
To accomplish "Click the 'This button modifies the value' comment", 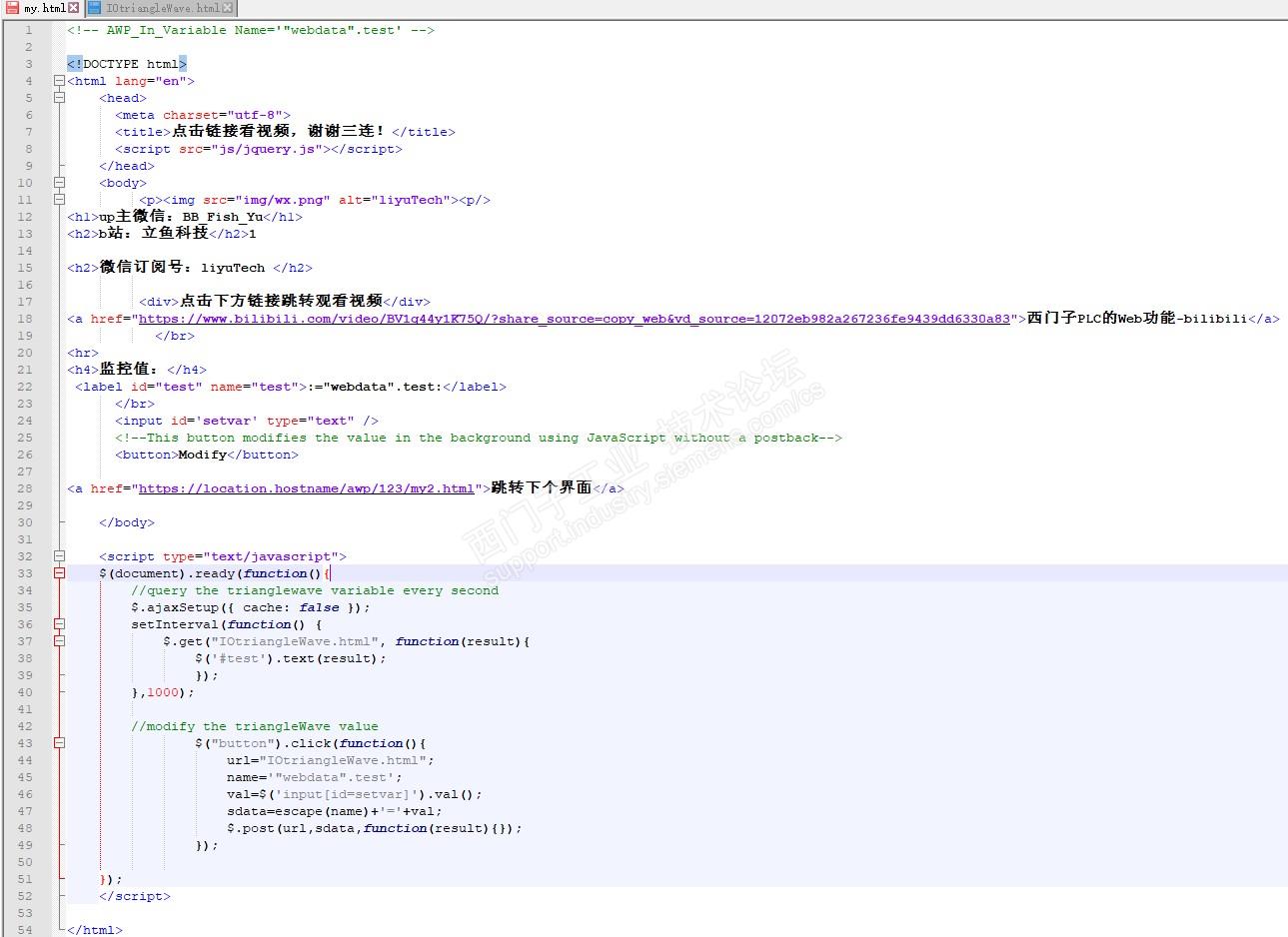I will [479, 438].
